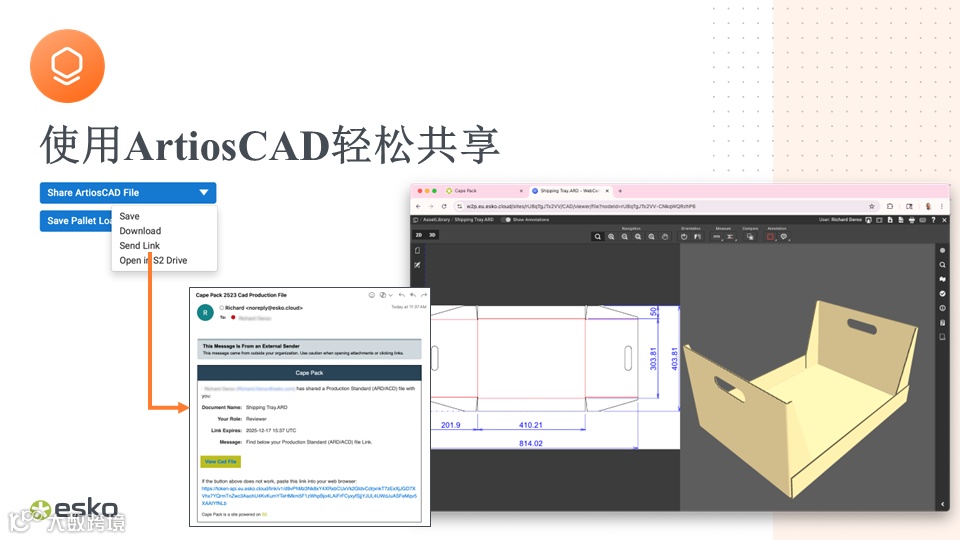Switch to the Shipping Tray.ARD browser tab
The image size is (960, 540).
pos(570,191)
